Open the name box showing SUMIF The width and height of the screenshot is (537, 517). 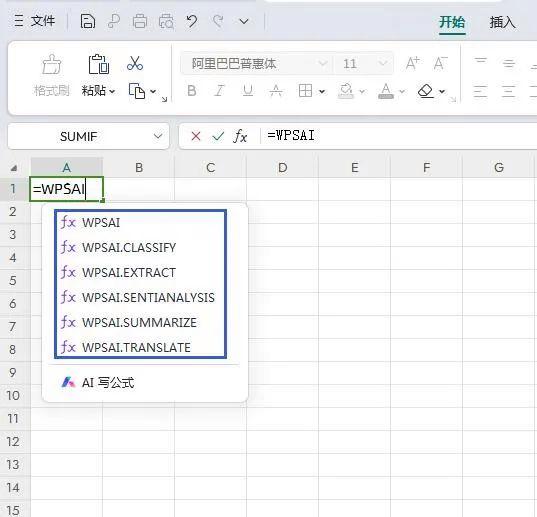point(88,136)
